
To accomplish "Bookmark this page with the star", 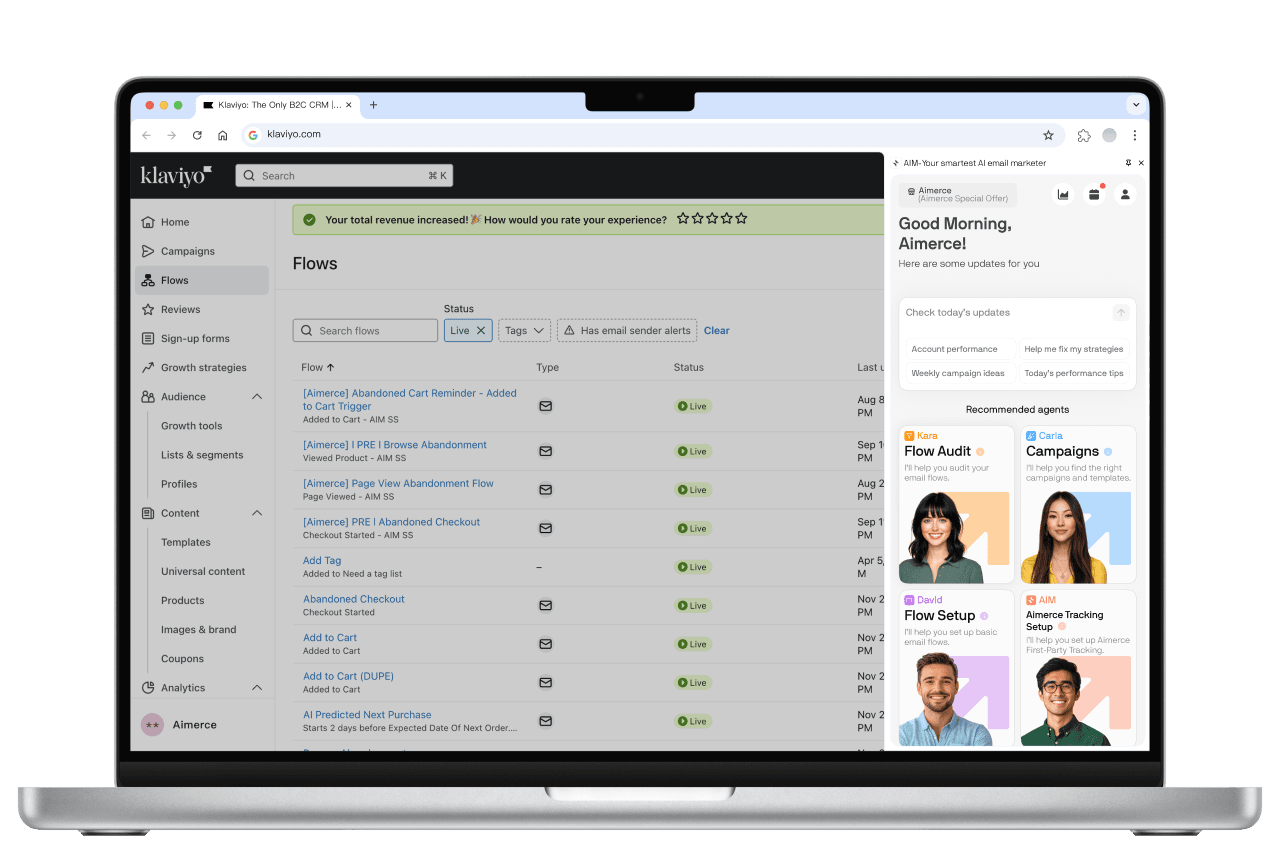I will (1048, 135).
